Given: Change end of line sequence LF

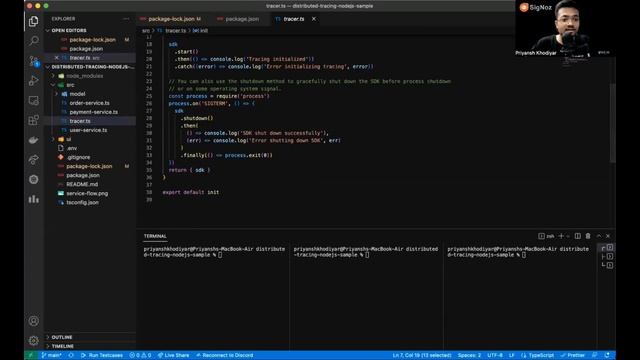Looking at the screenshot, I should click(511, 355).
